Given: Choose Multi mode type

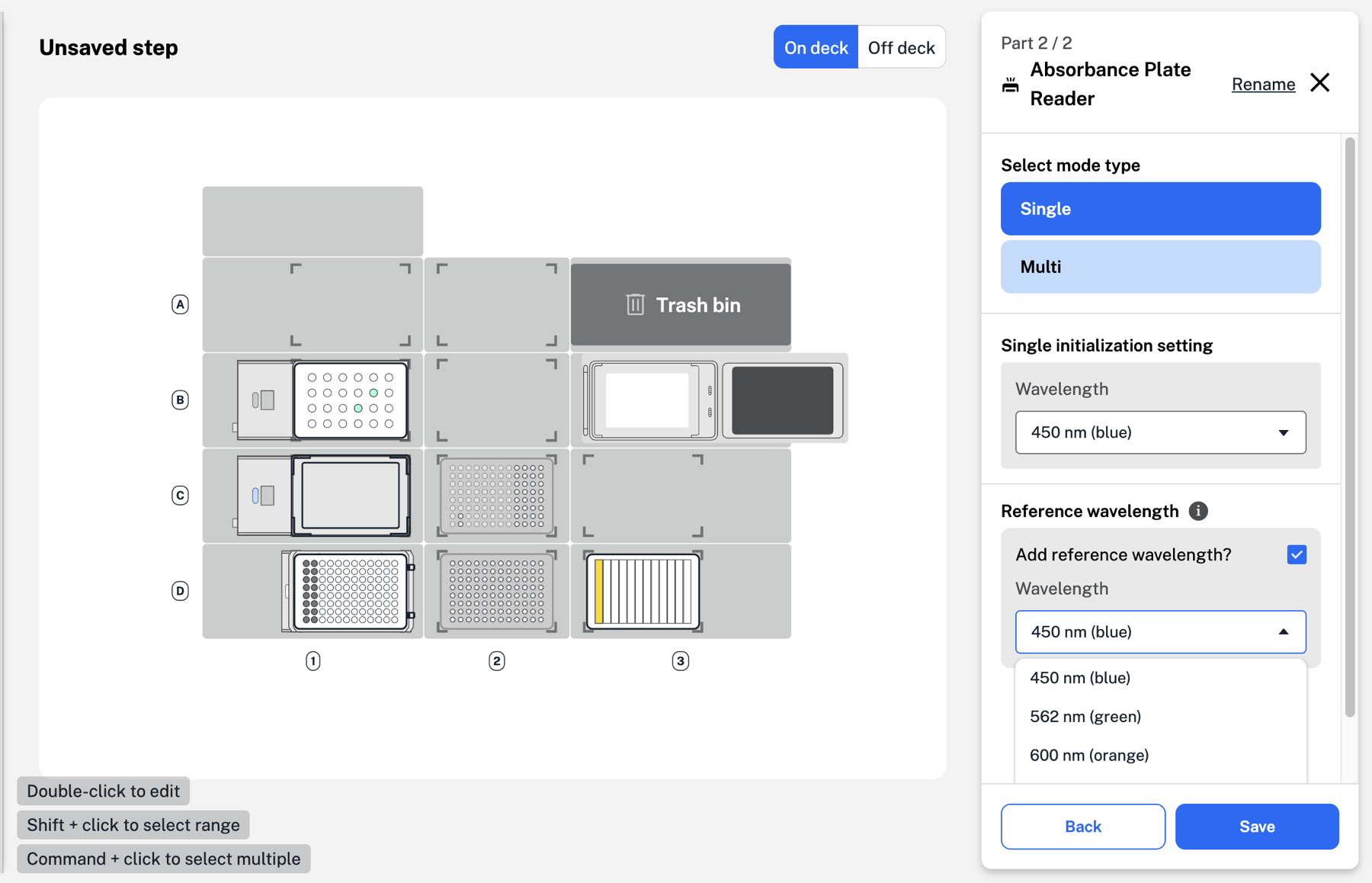Looking at the screenshot, I should coord(1160,267).
